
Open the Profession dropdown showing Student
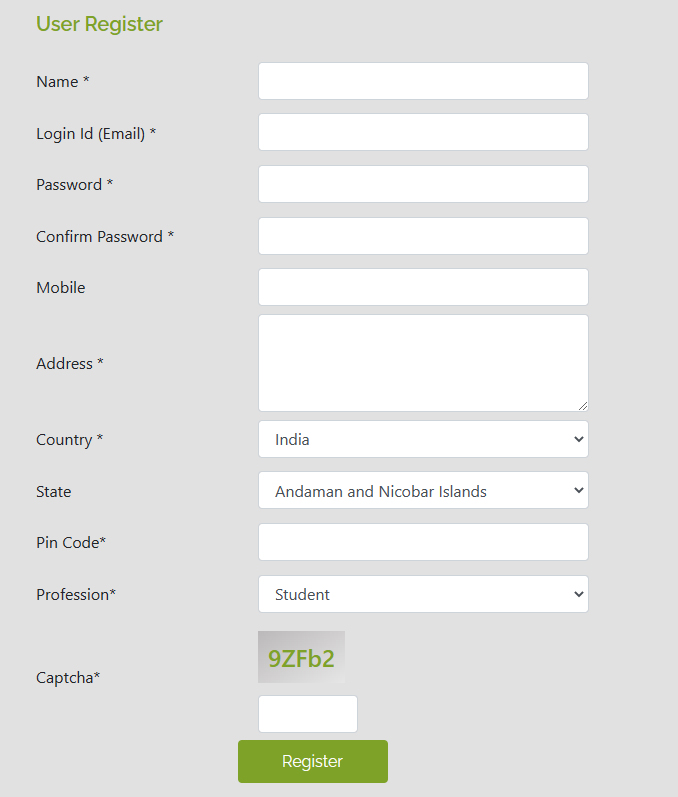point(423,594)
